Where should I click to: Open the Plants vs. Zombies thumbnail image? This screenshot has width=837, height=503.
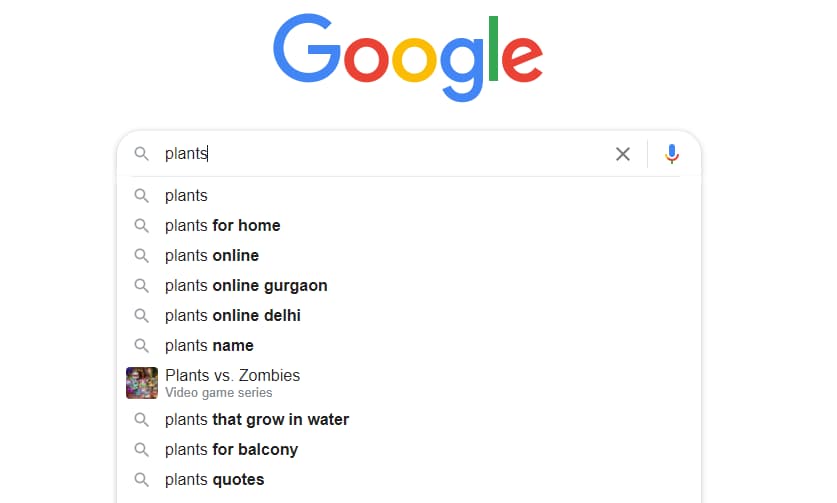coord(142,383)
